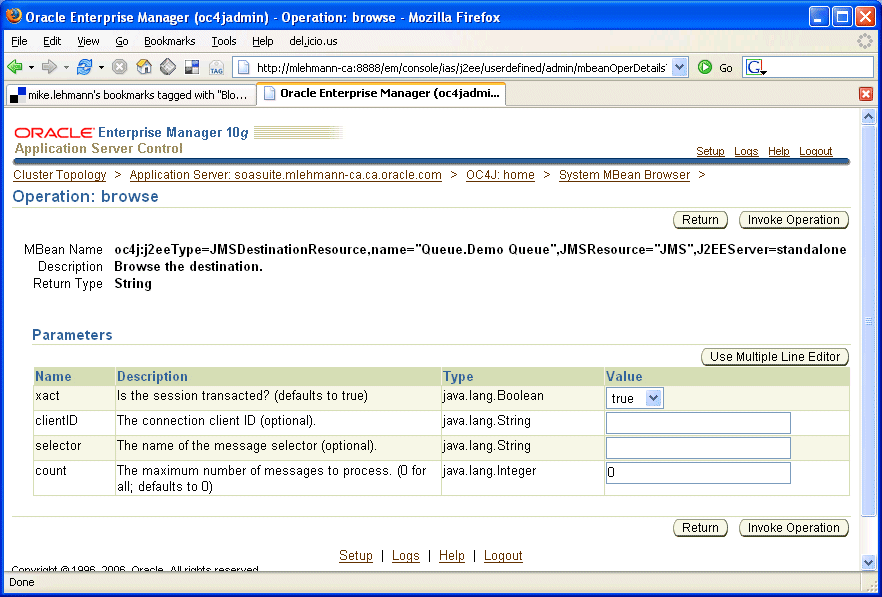Navigate to the OC4J: home breadcrumb
Screen dimensions: 882x597
pos(500,175)
